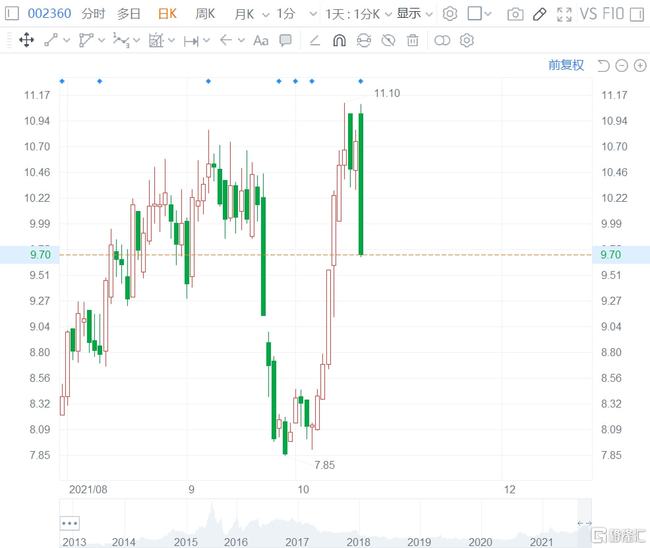The image size is (650, 548).
Task: Toggle lock drawings icon
Action: coord(363,40)
